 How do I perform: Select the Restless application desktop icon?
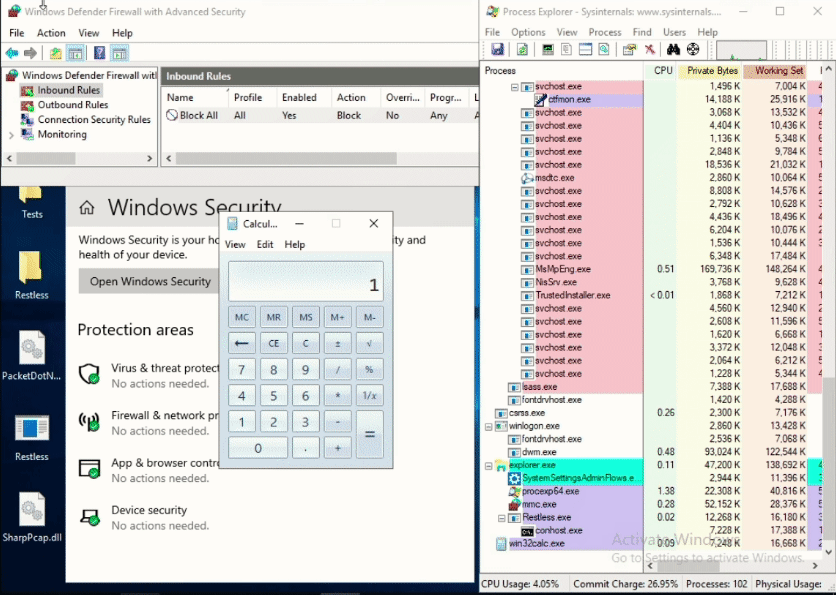[31, 437]
